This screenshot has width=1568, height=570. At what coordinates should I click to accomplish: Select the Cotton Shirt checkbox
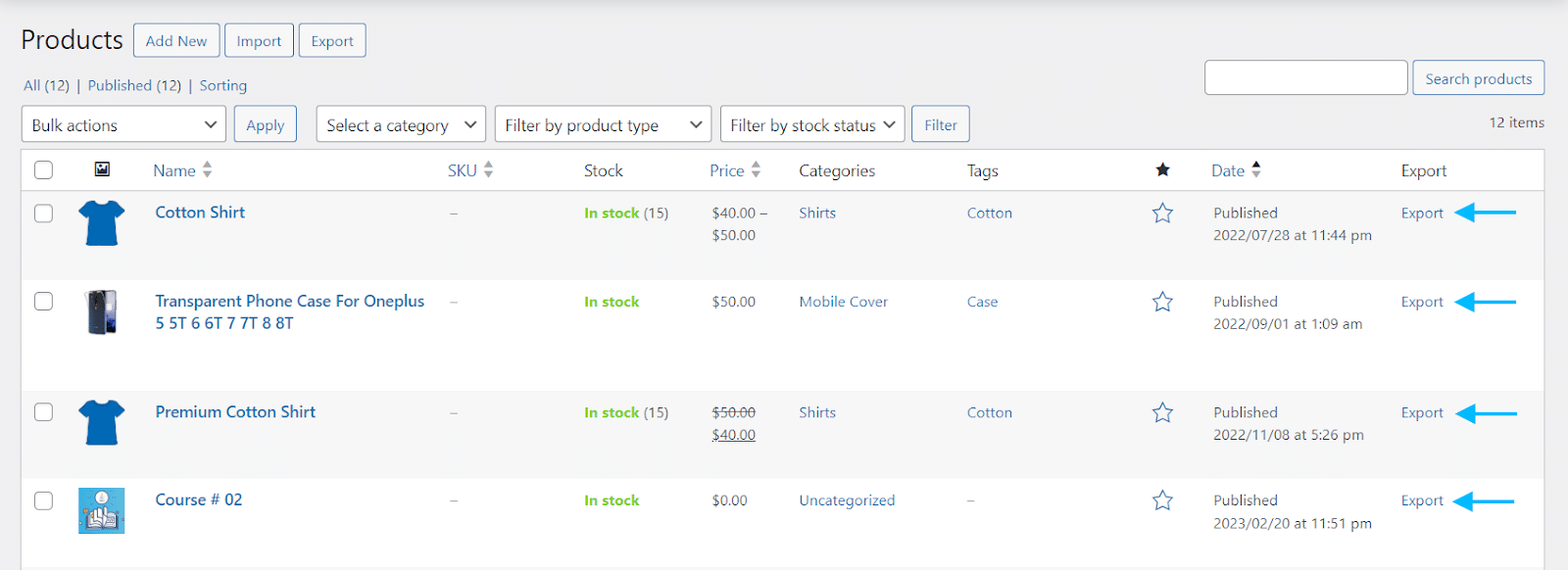coord(43,213)
